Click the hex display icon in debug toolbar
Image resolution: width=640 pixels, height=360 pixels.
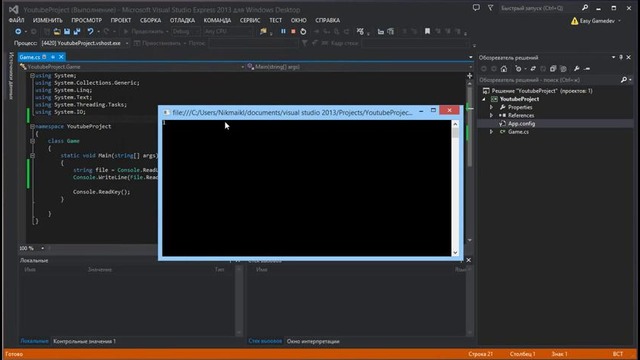click(x=360, y=31)
